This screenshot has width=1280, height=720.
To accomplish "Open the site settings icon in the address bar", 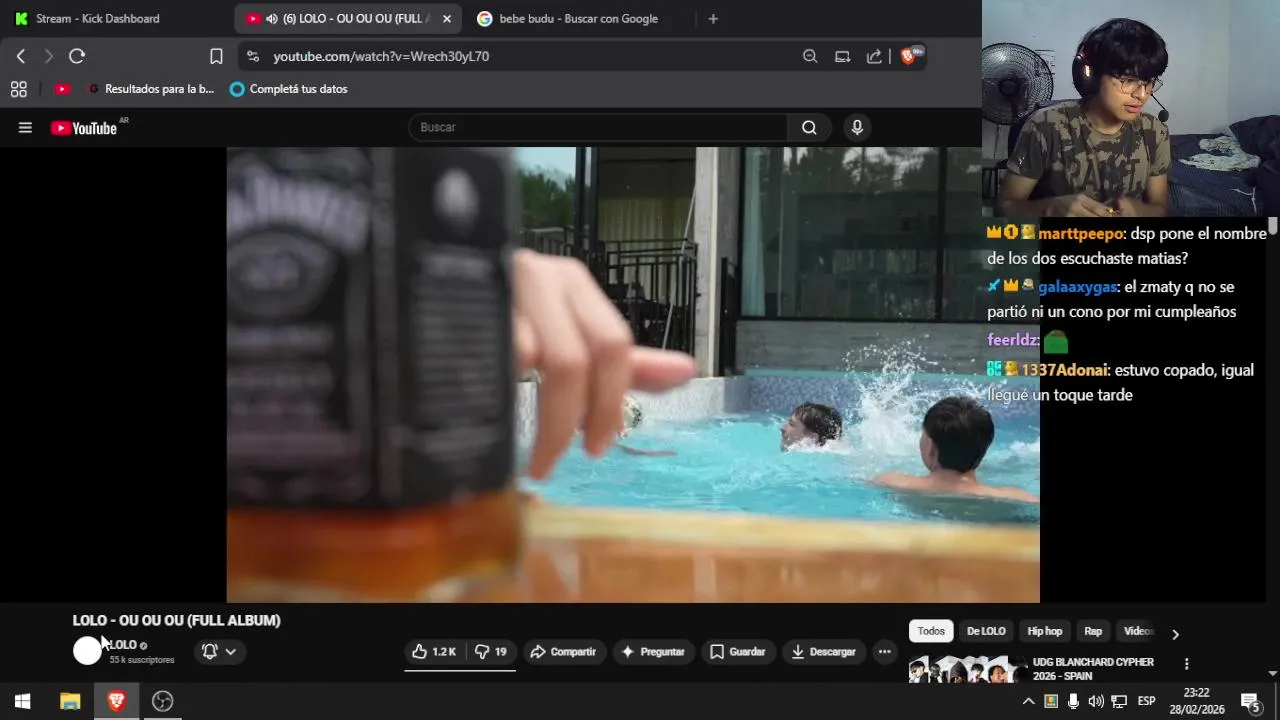I will pos(252,56).
